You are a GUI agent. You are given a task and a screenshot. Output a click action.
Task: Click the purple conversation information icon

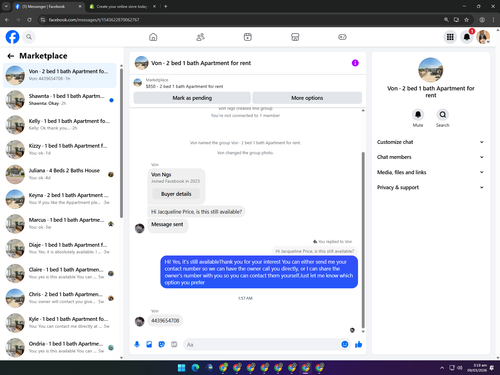click(355, 63)
